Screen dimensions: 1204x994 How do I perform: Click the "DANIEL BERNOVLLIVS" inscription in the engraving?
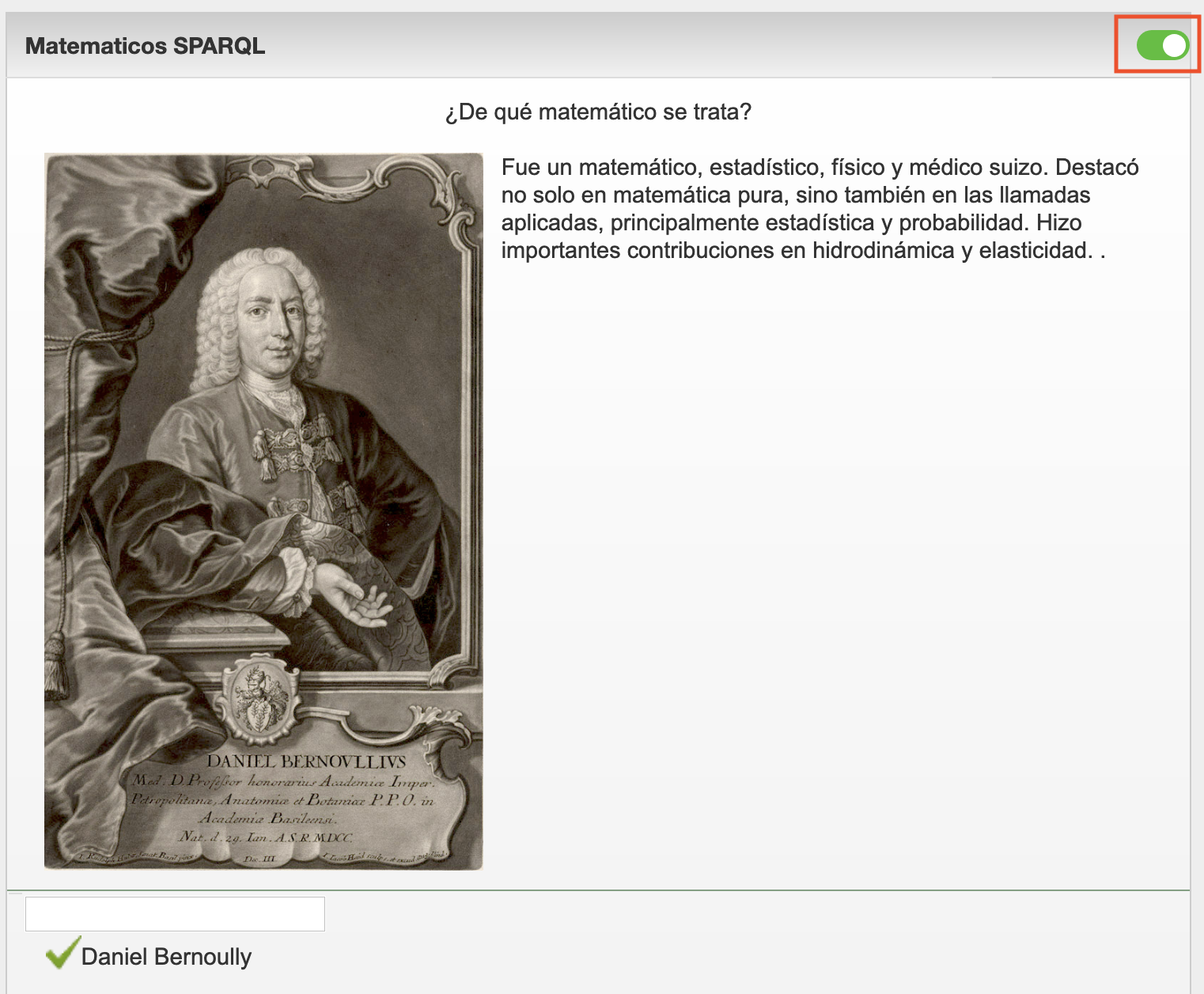click(x=306, y=761)
